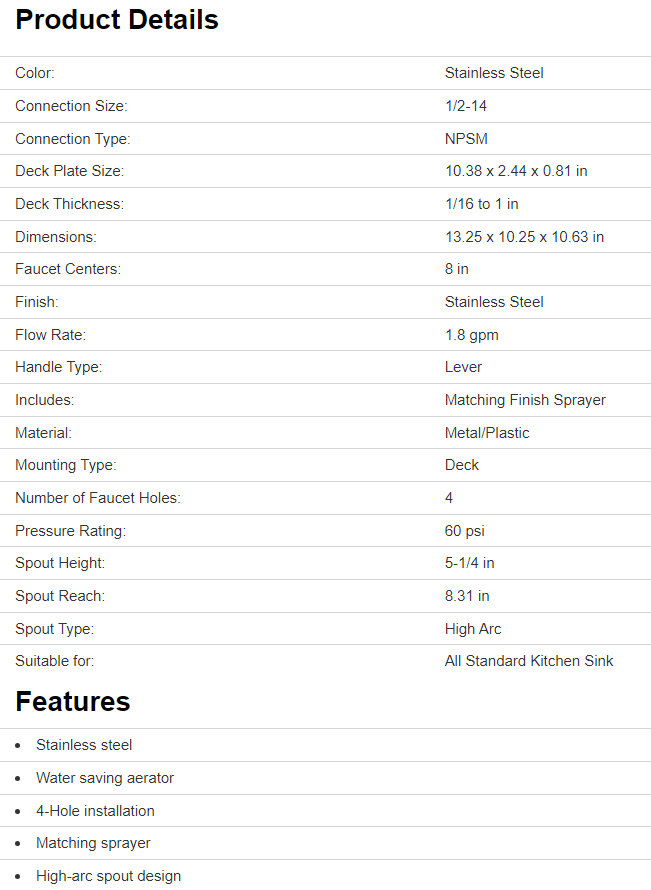Click the Faucet Centers label
This screenshot has width=651, height=890.
coord(66,269)
